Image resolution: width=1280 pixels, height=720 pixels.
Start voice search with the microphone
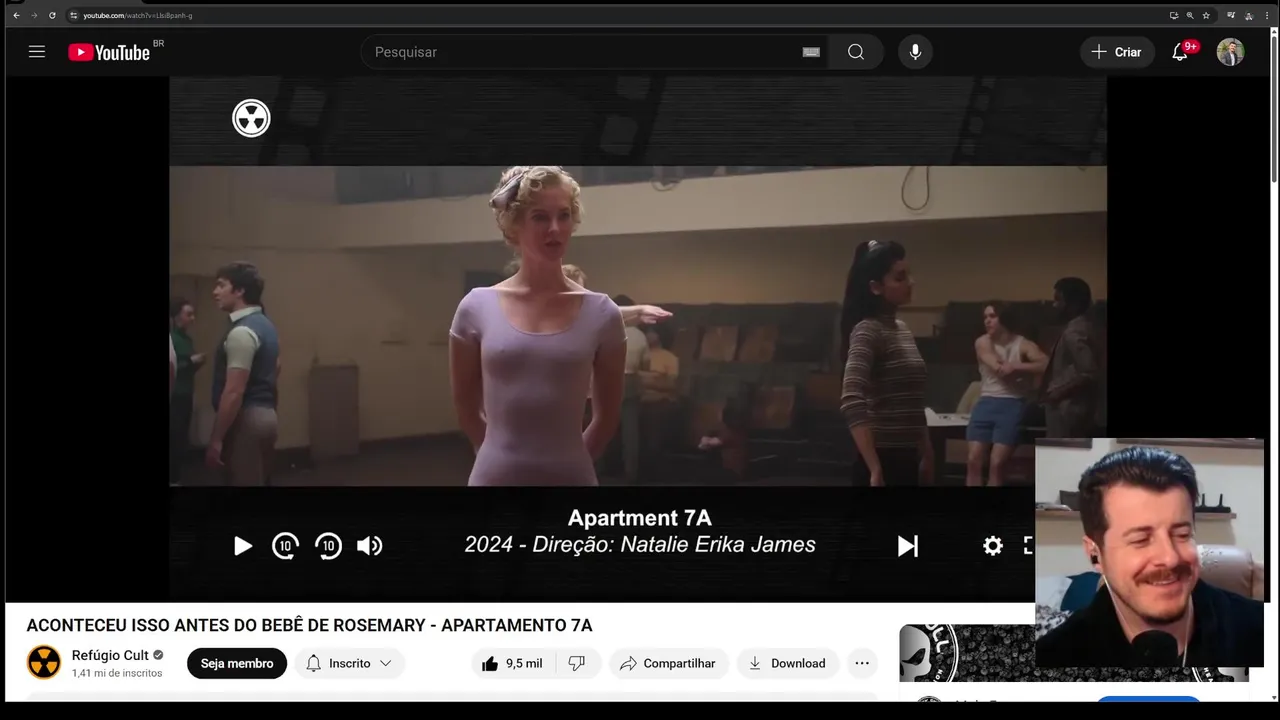coord(915,52)
